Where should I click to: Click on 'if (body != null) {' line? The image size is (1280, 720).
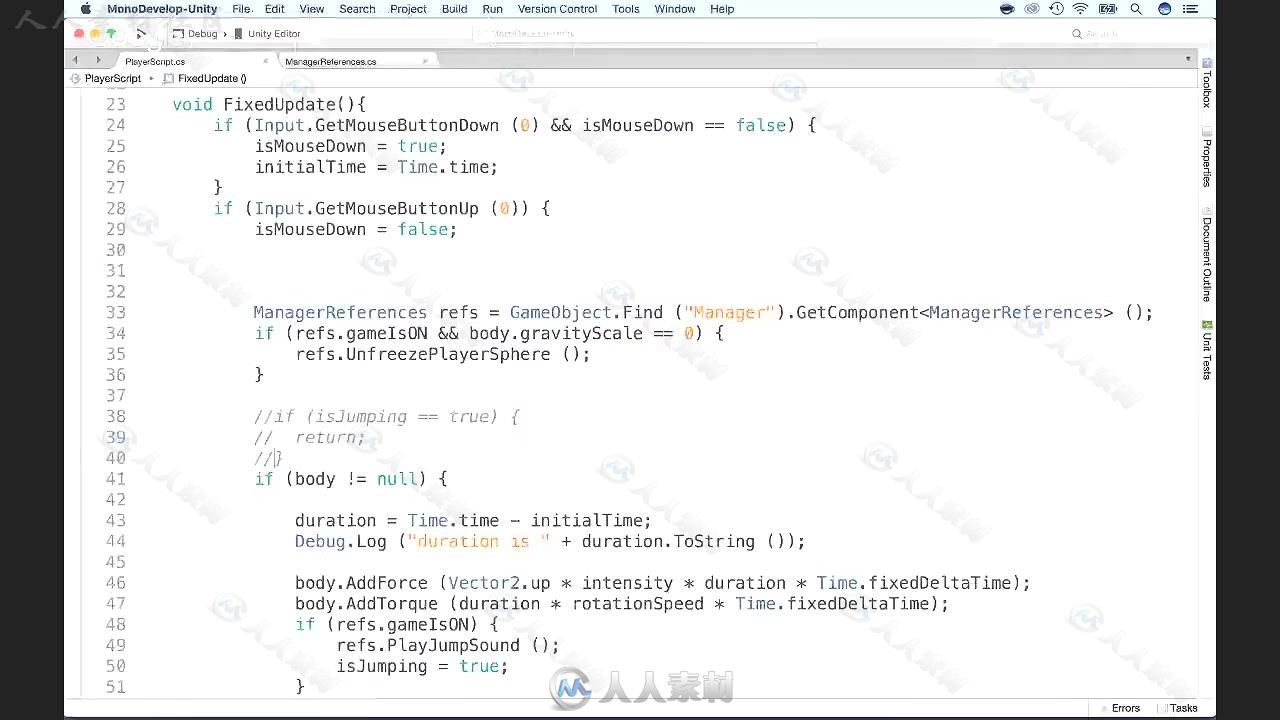point(351,479)
